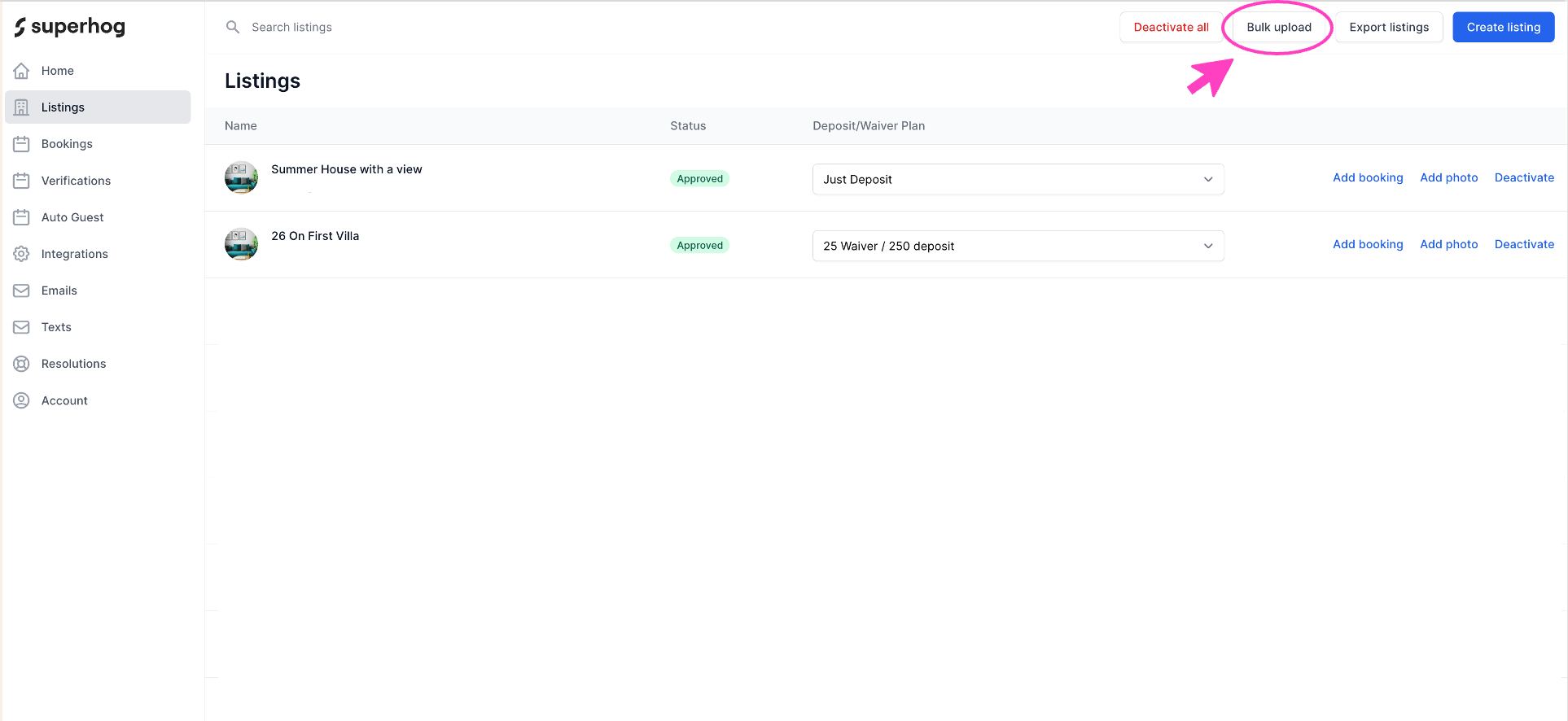
Task: Click the Account user icon
Action: point(22,400)
